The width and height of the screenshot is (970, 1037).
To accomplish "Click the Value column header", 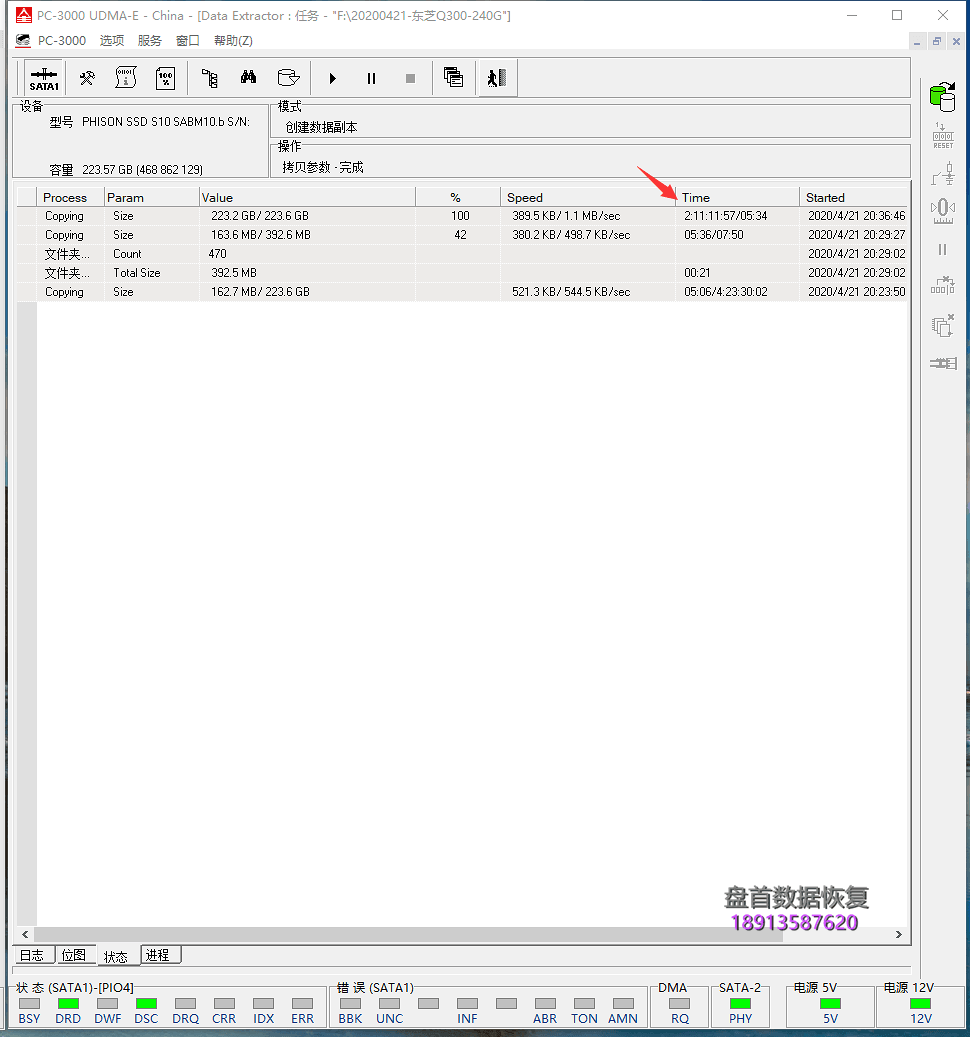I will 307,197.
